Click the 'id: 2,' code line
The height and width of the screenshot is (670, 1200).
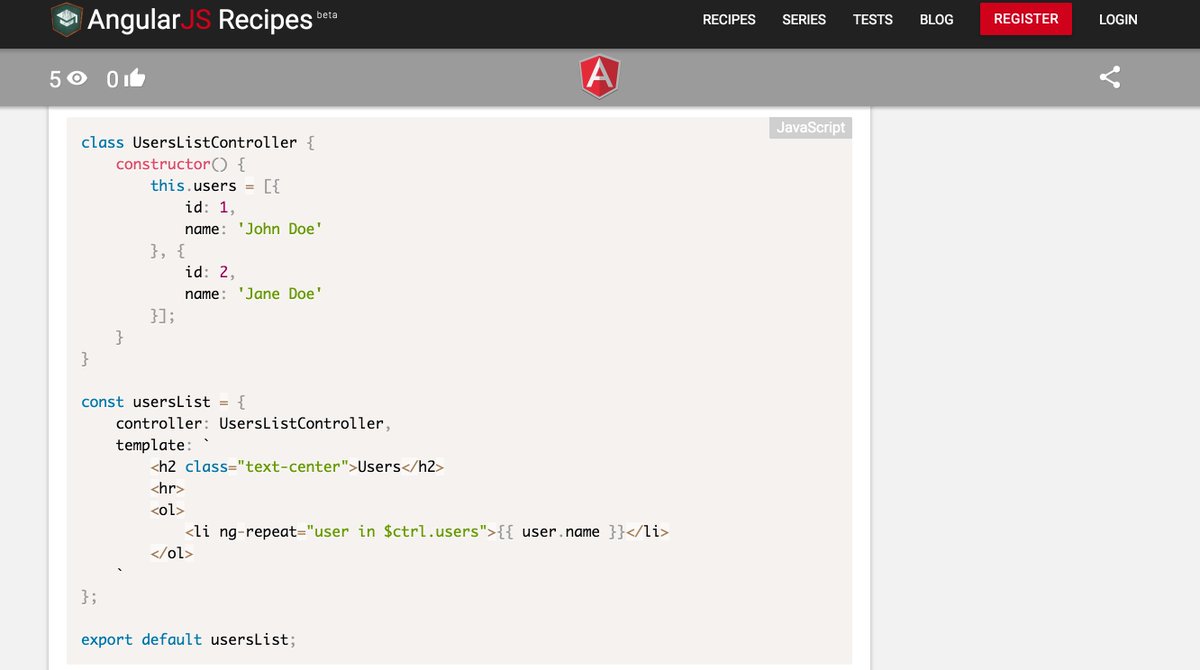click(x=210, y=272)
